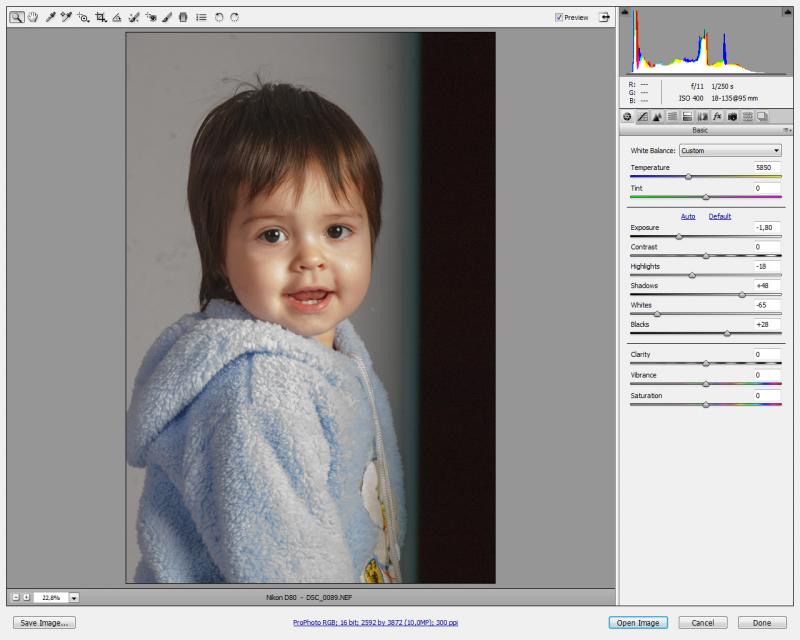The image size is (800, 640).
Task: Click the Exposure slider handle
Action: point(679,236)
